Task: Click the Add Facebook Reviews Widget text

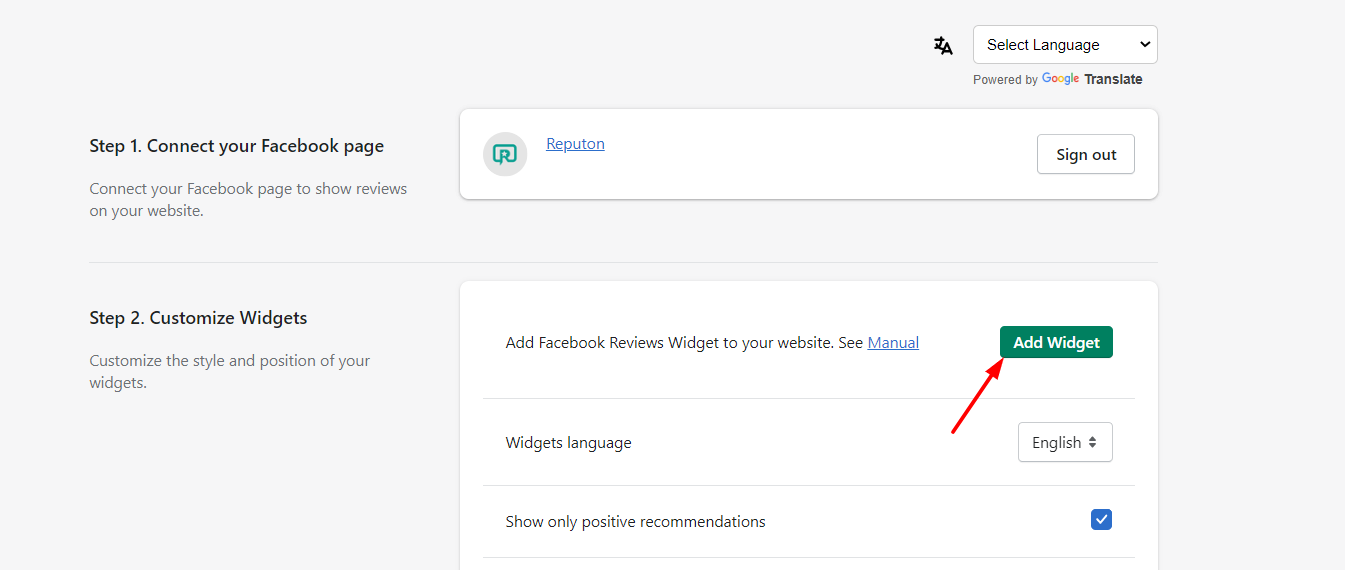Action: (x=670, y=343)
